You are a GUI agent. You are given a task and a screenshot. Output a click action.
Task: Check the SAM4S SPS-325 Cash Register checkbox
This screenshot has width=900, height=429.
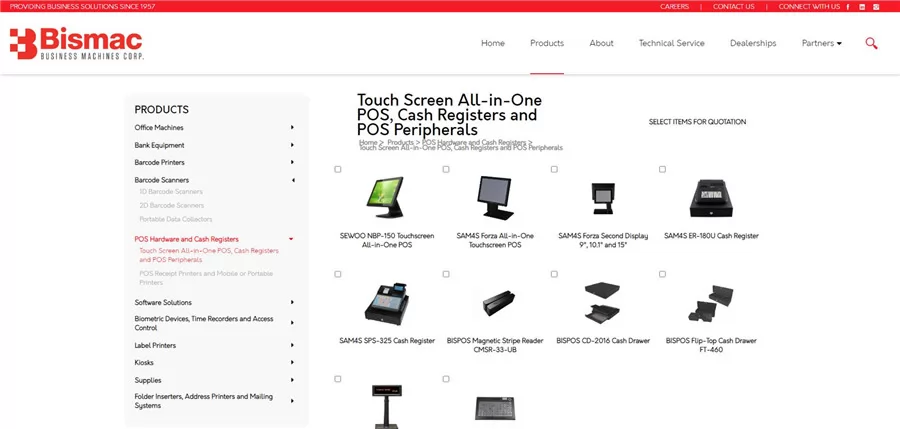pyautogui.click(x=338, y=275)
